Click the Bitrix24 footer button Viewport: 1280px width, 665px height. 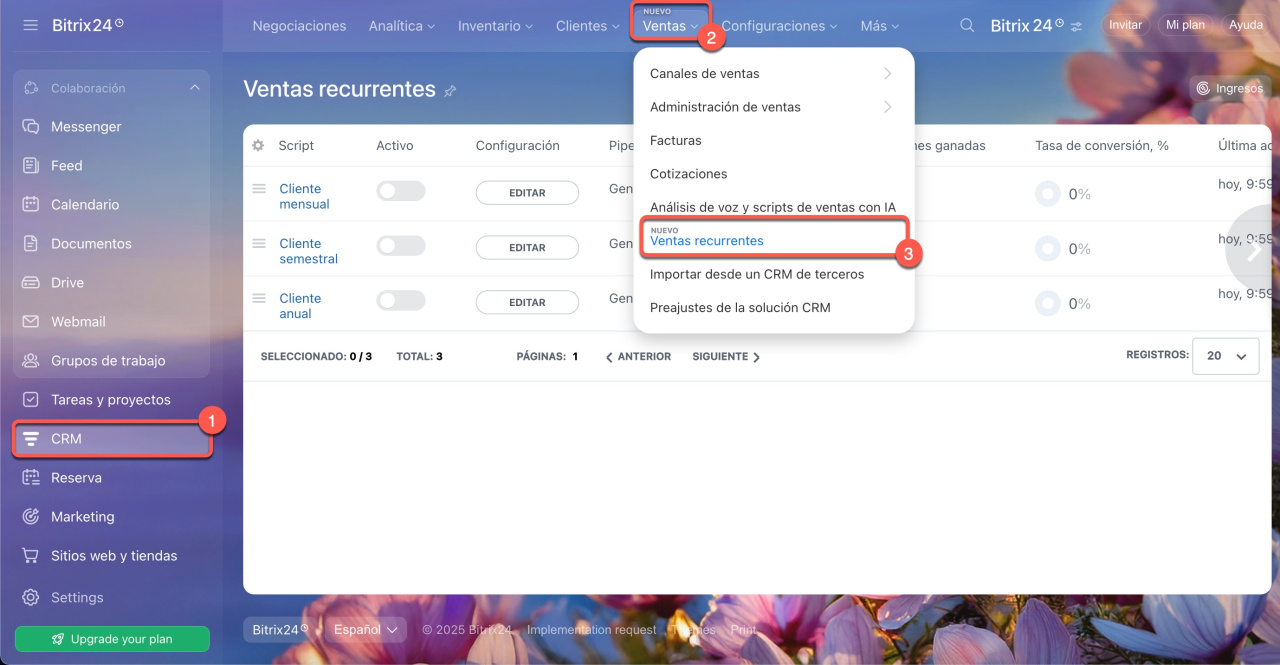280,630
